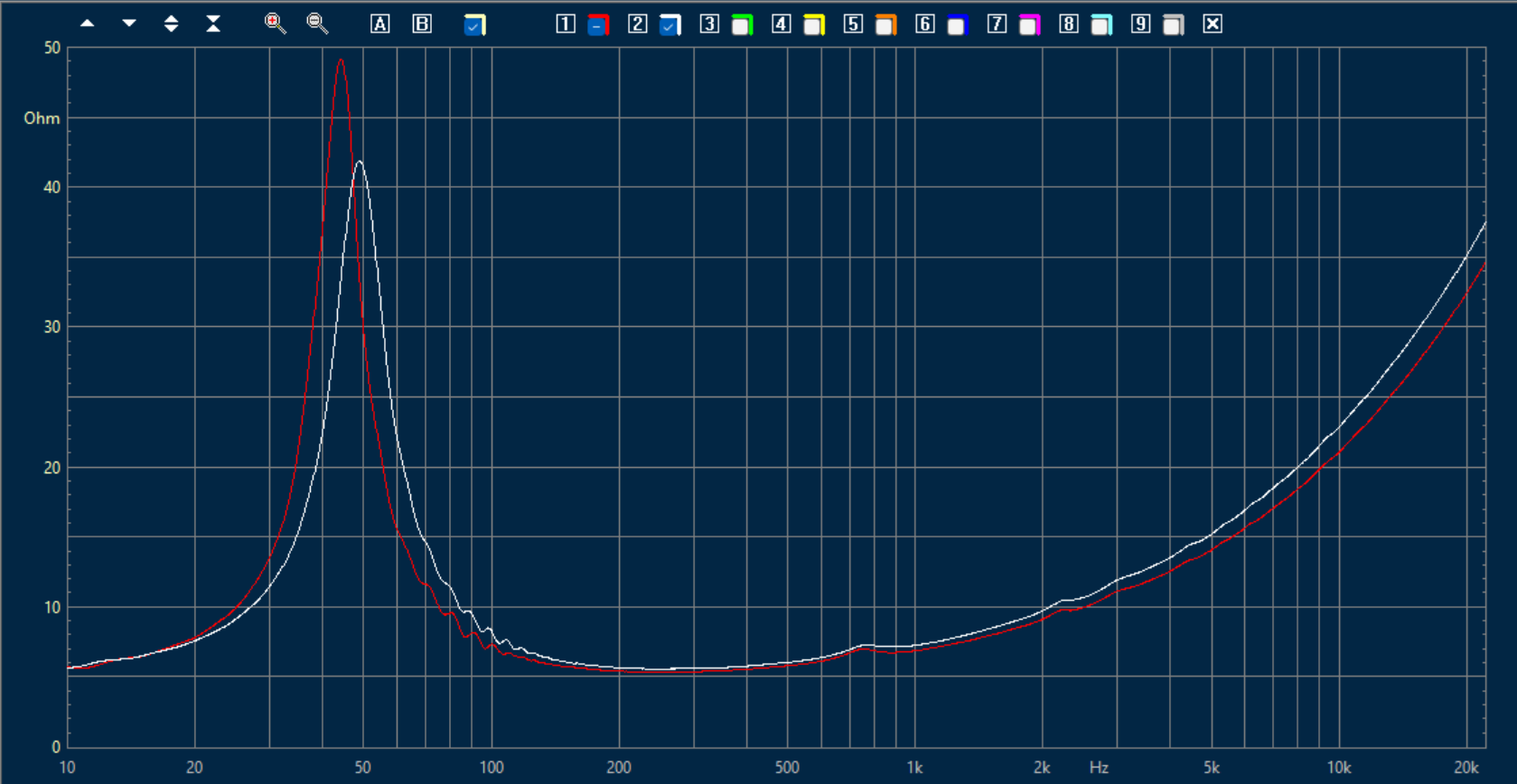Click the Hz axis unit label
The height and width of the screenshot is (784, 1517).
(1099, 768)
